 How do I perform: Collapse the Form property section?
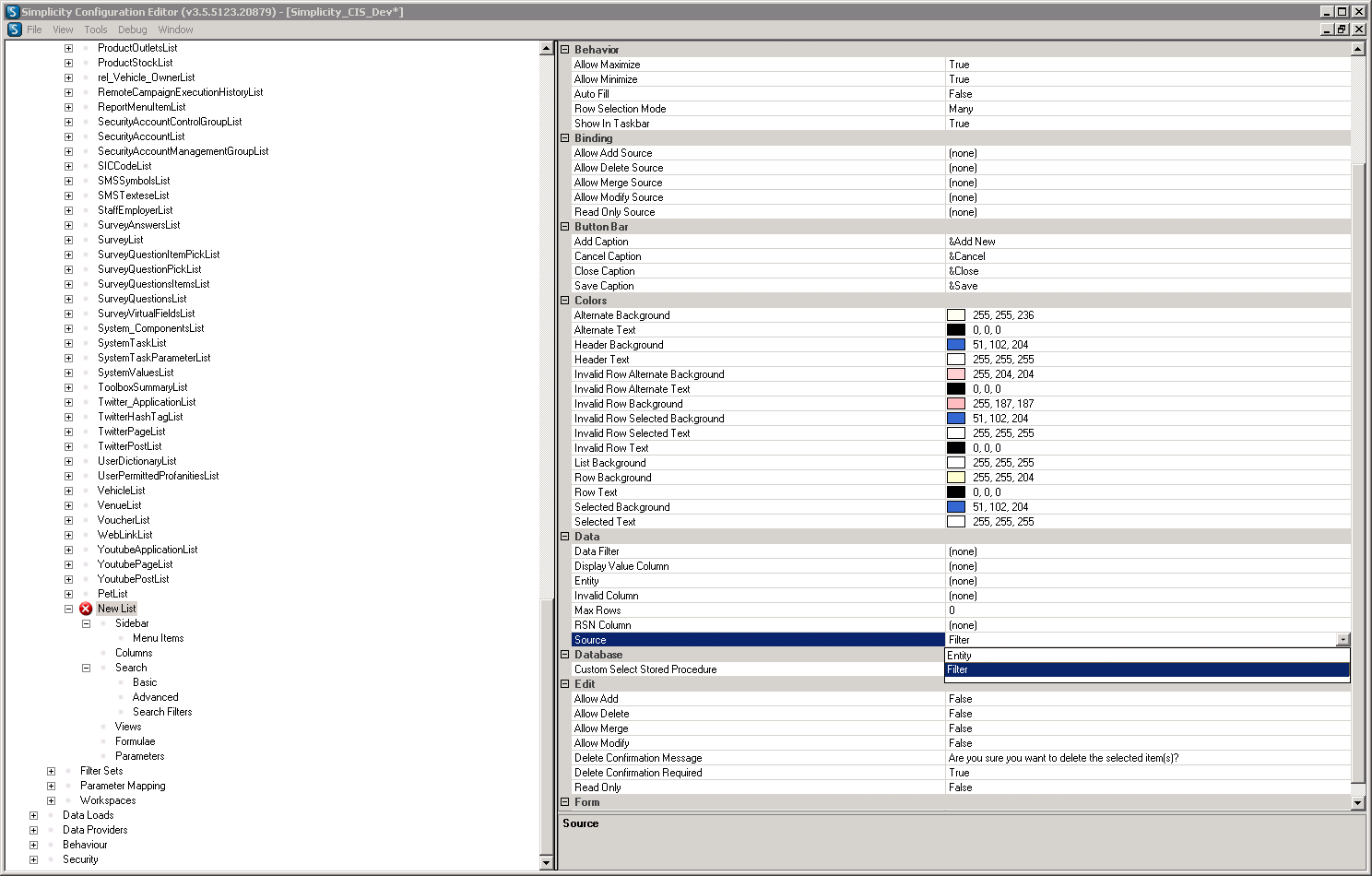click(565, 802)
